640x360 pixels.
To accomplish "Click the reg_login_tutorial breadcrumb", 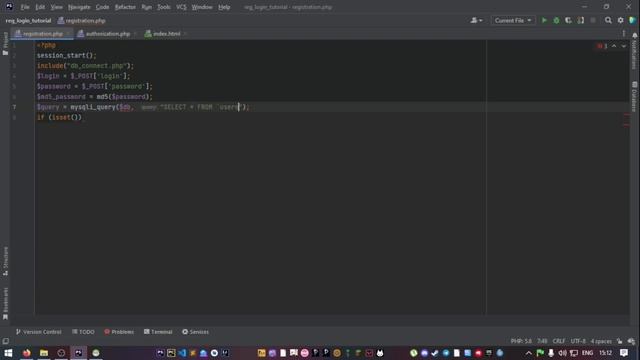I will [x=29, y=20].
